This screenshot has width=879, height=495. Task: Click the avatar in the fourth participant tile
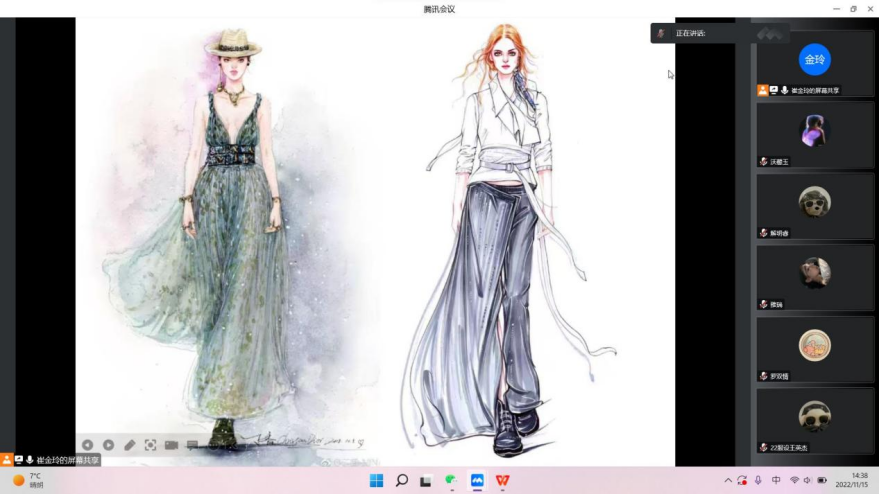[815, 274]
